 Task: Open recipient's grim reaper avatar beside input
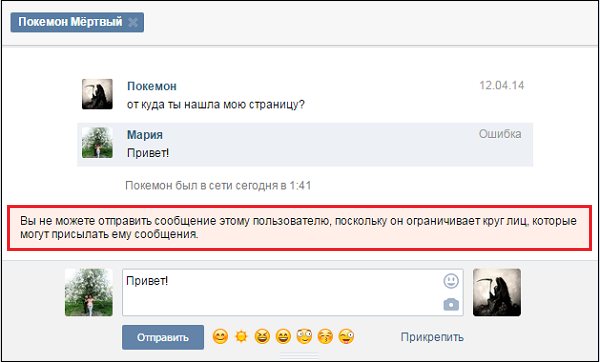click(x=497, y=292)
